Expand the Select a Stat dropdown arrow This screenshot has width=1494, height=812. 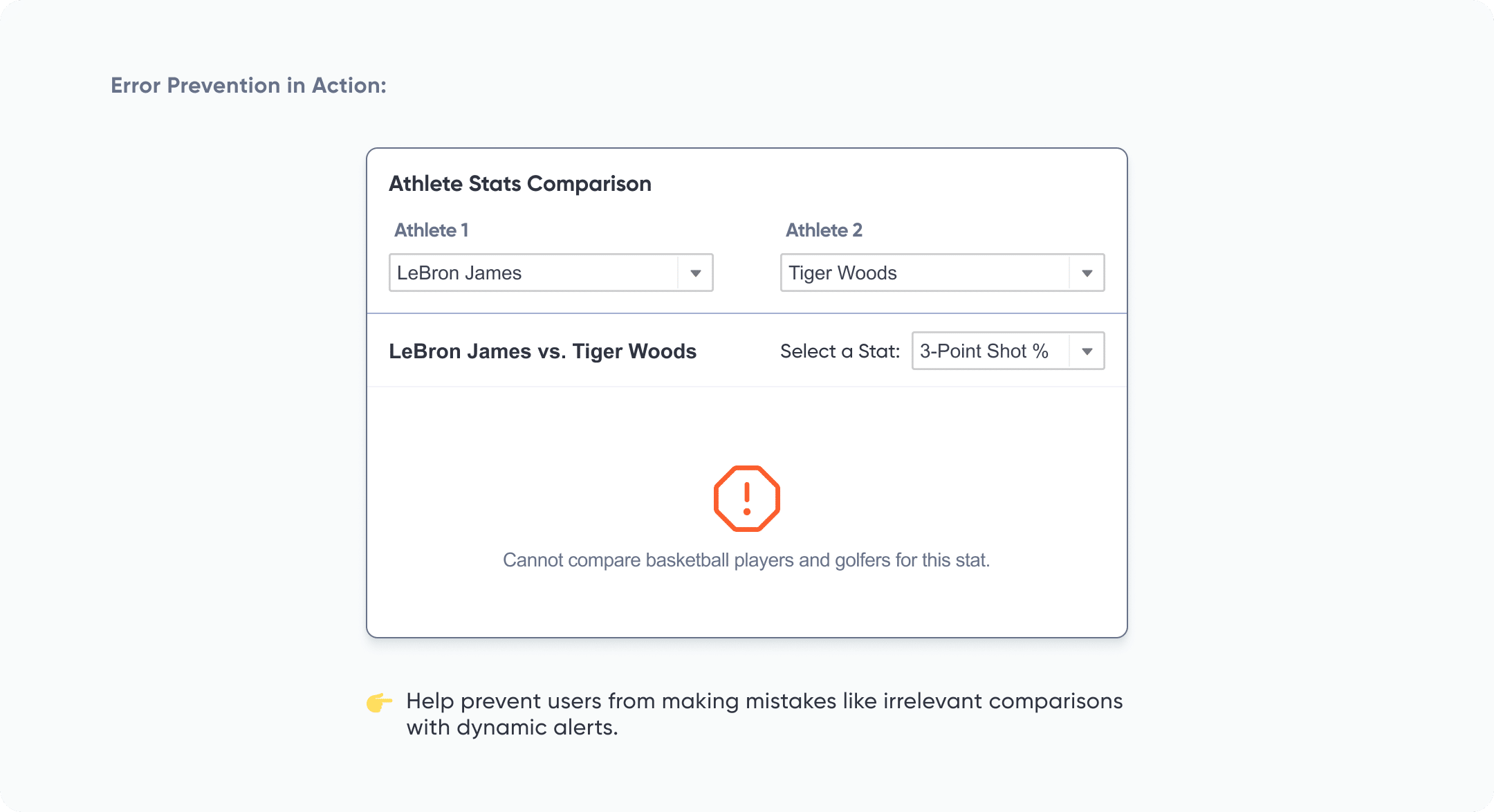(x=1087, y=351)
